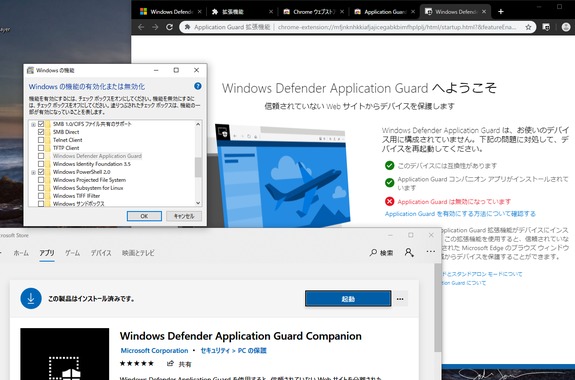Enable the Telnet Client checkbox
Screen dimensions: 575x380
pos(41,140)
